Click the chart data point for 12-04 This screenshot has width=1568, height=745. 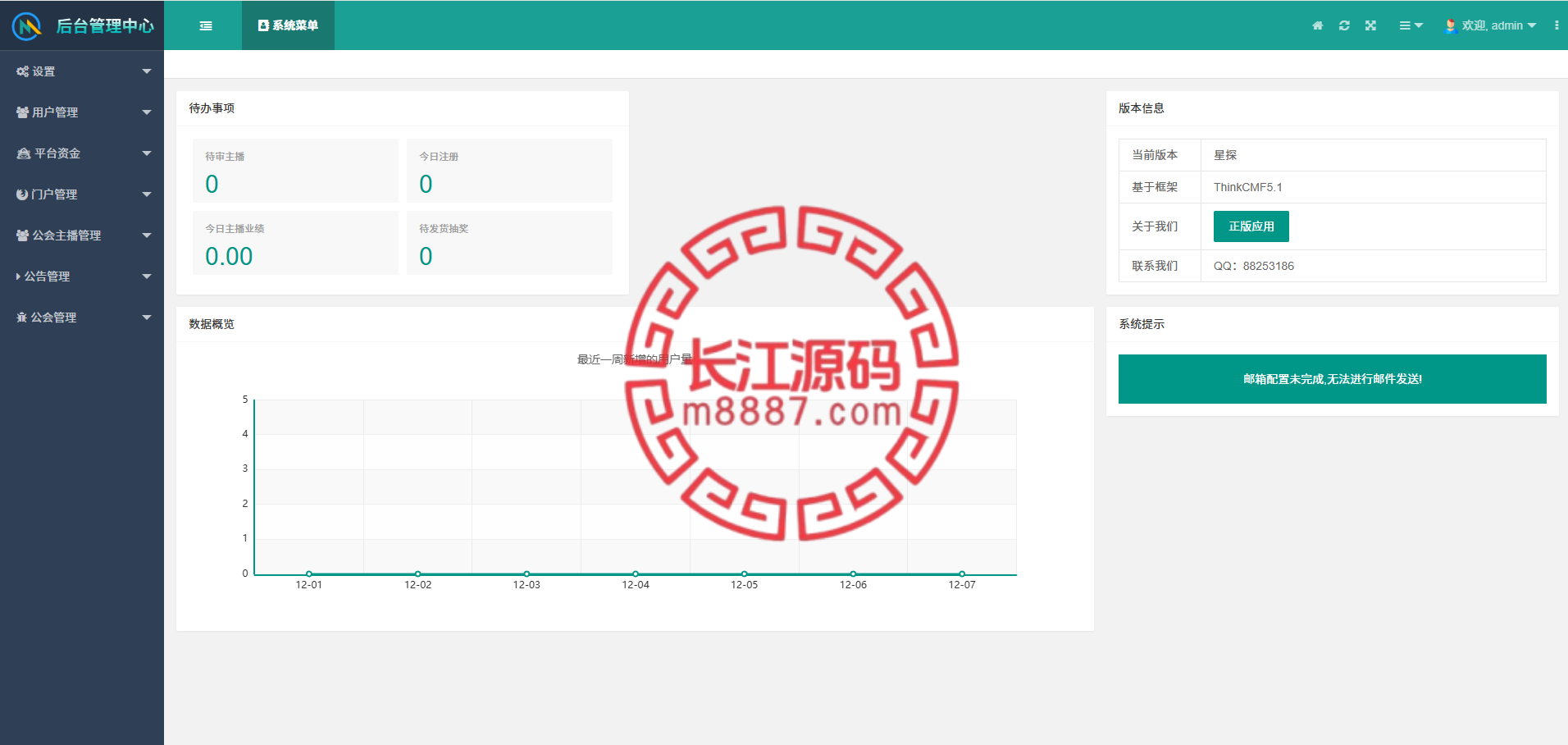click(x=636, y=574)
